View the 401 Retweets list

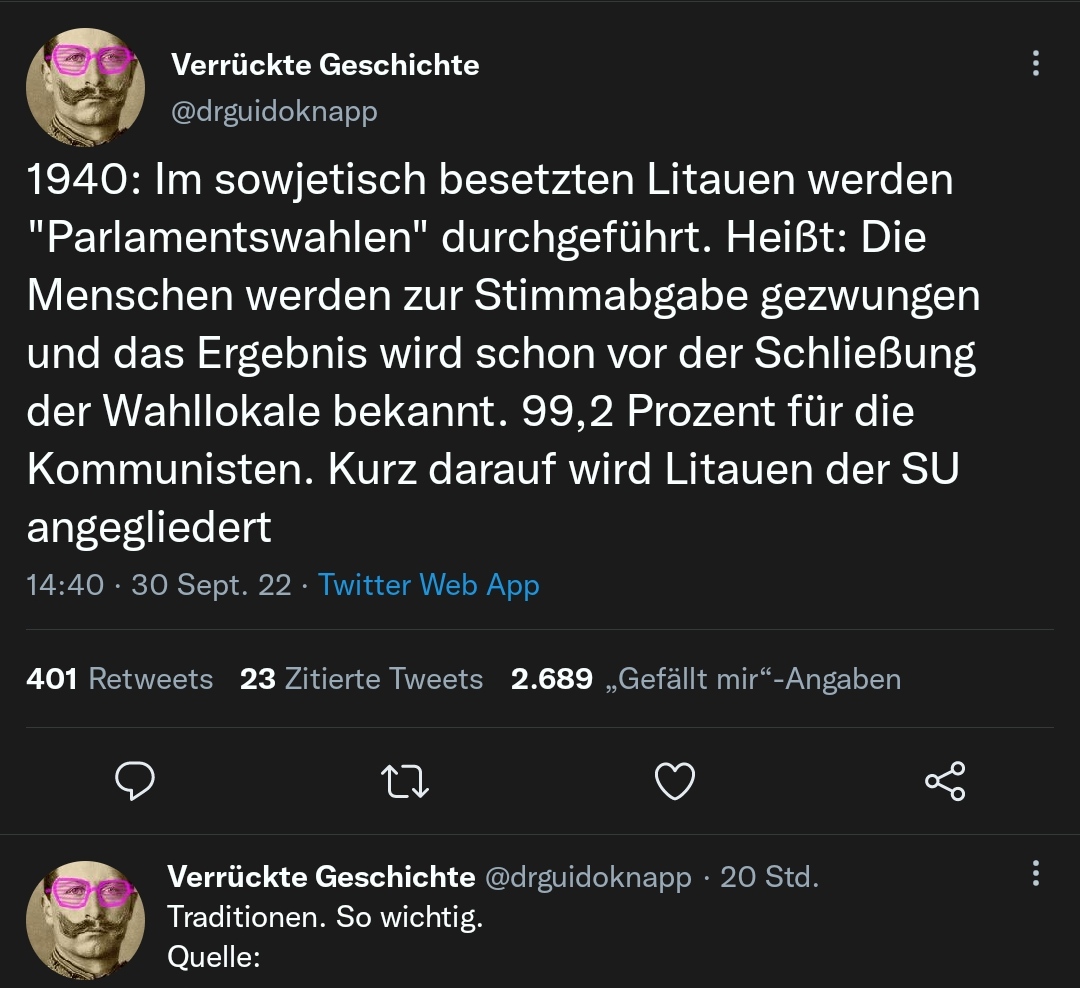tap(120, 679)
